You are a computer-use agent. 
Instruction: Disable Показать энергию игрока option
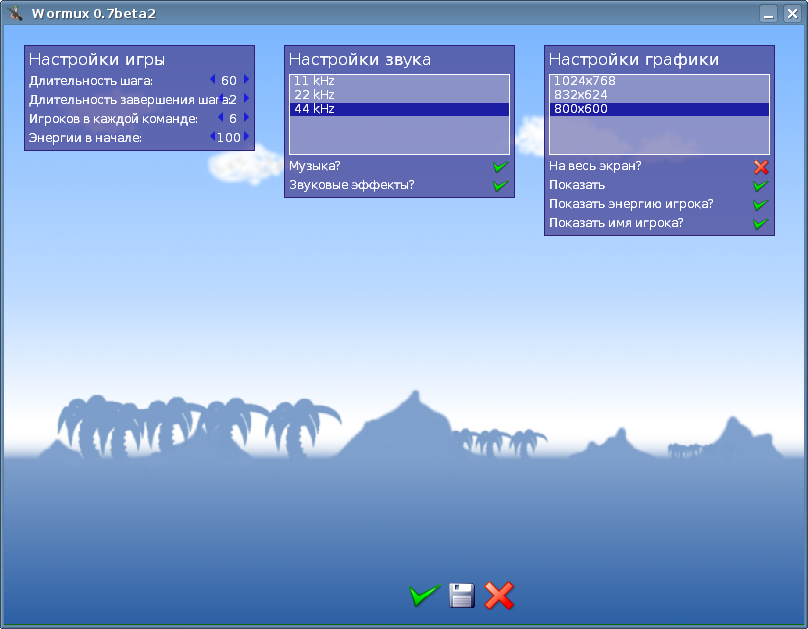click(x=760, y=204)
